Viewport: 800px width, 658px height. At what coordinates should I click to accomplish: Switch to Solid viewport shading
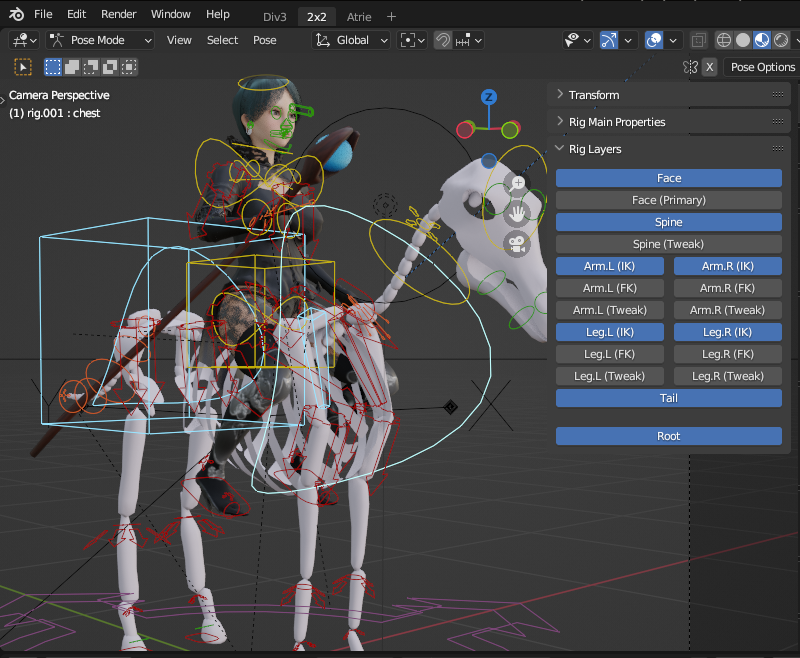pos(742,40)
